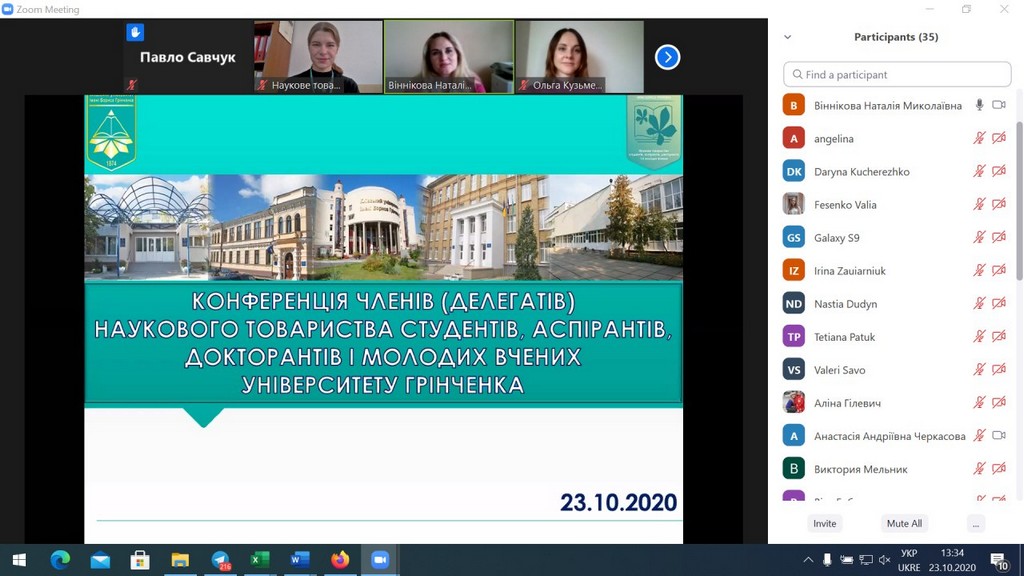The height and width of the screenshot is (576, 1024).
Task: Advance video thumbnails with blue arrow button
Action: click(x=667, y=57)
